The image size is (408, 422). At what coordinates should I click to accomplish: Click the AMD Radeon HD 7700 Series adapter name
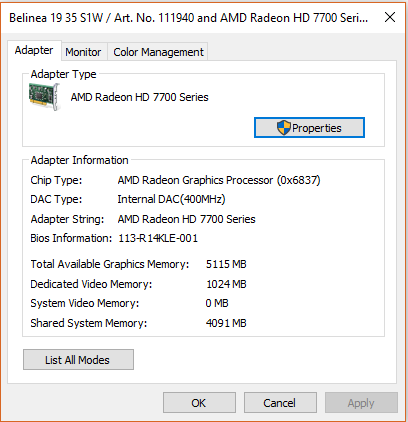click(139, 97)
